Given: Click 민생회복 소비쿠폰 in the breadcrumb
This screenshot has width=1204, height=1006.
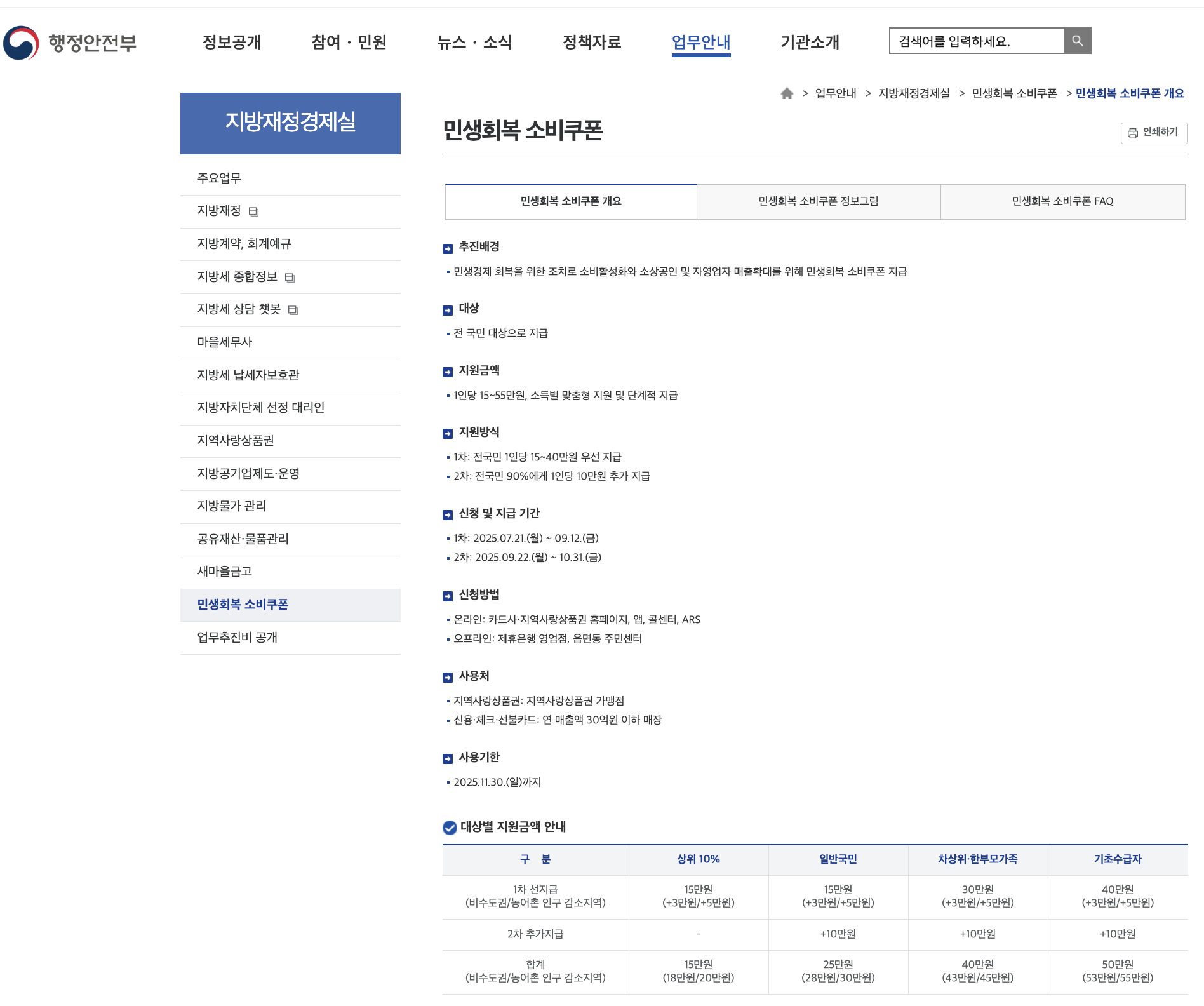Looking at the screenshot, I should pyautogui.click(x=1014, y=93).
